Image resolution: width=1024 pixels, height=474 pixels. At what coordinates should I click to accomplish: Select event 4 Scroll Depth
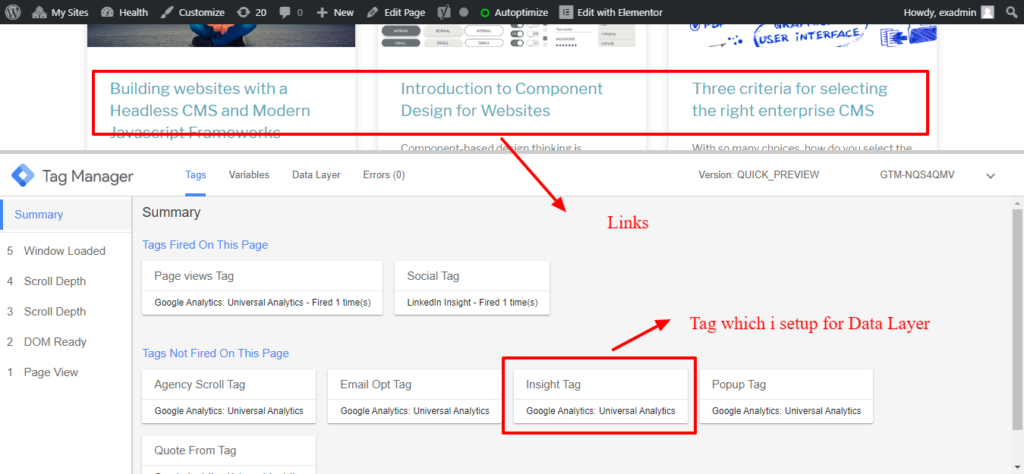(65, 281)
